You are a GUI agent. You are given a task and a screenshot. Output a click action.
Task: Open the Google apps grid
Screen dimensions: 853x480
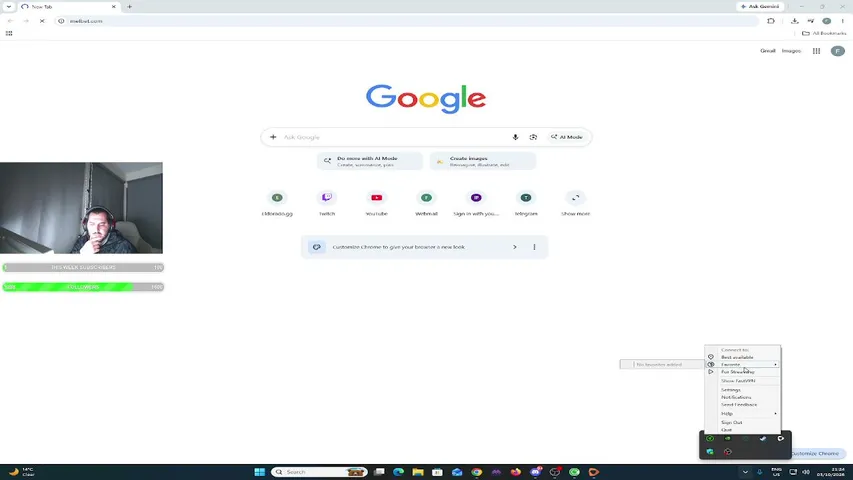817,51
